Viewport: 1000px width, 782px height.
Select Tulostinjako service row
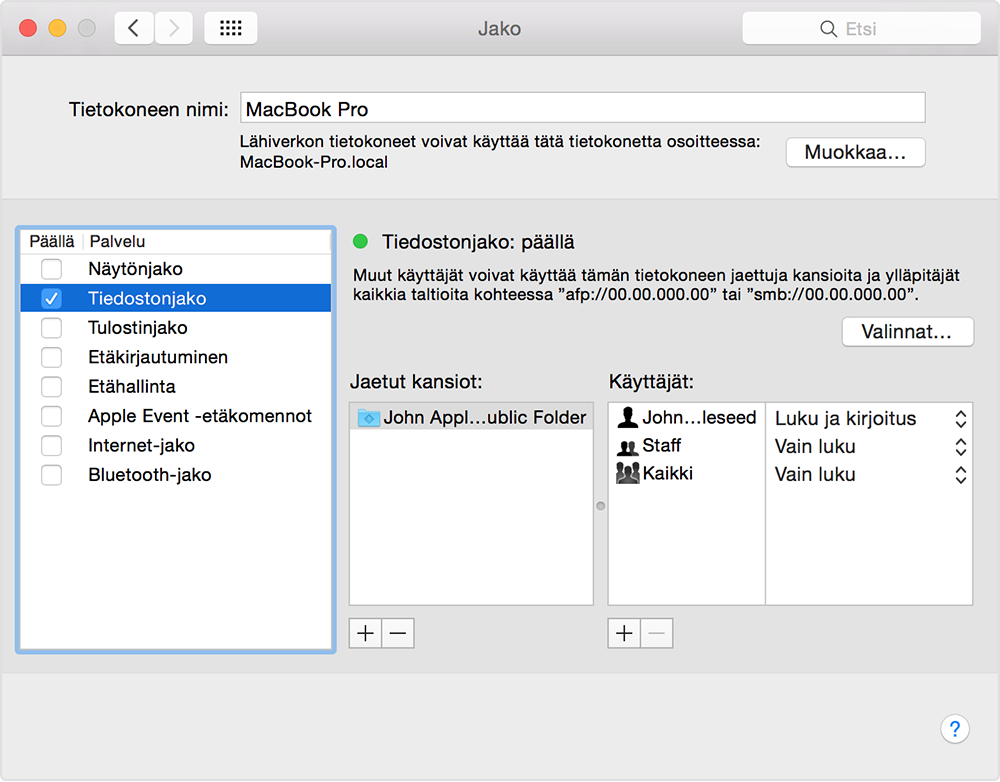pos(176,328)
